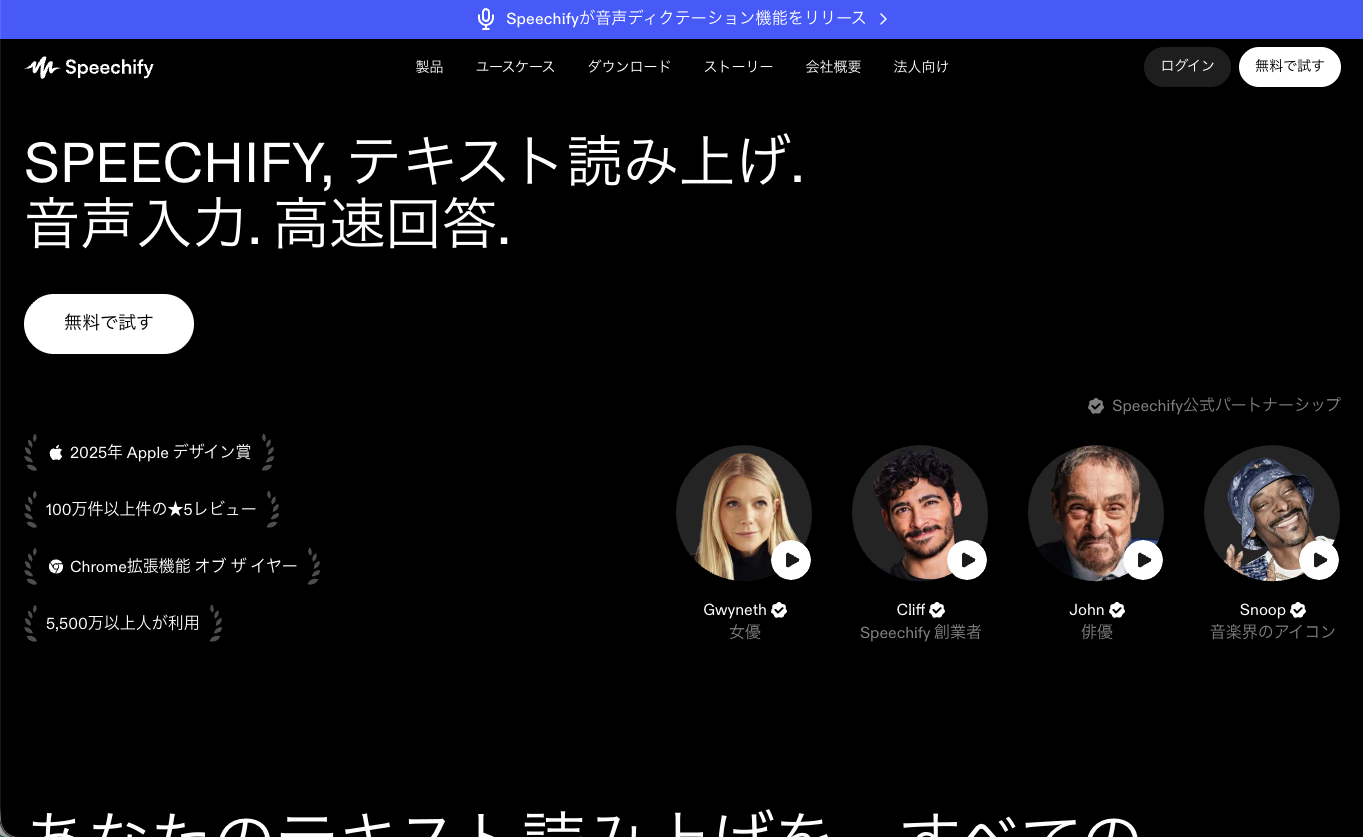Click the Speechify公式パートナーシップ label
Image resolution: width=1363 pixels, height=837 pixels.
(1226, 405)
